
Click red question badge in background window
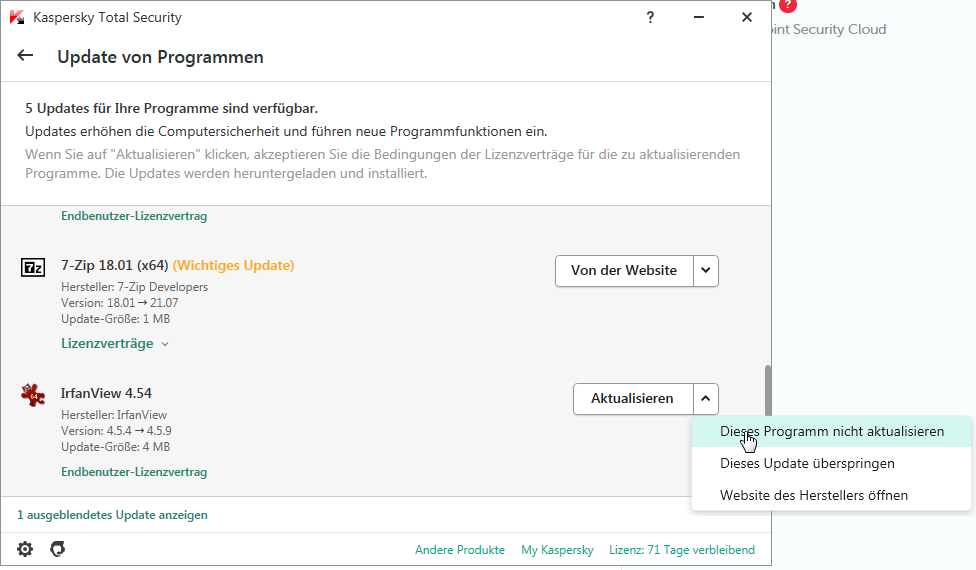tap(788, 6)
